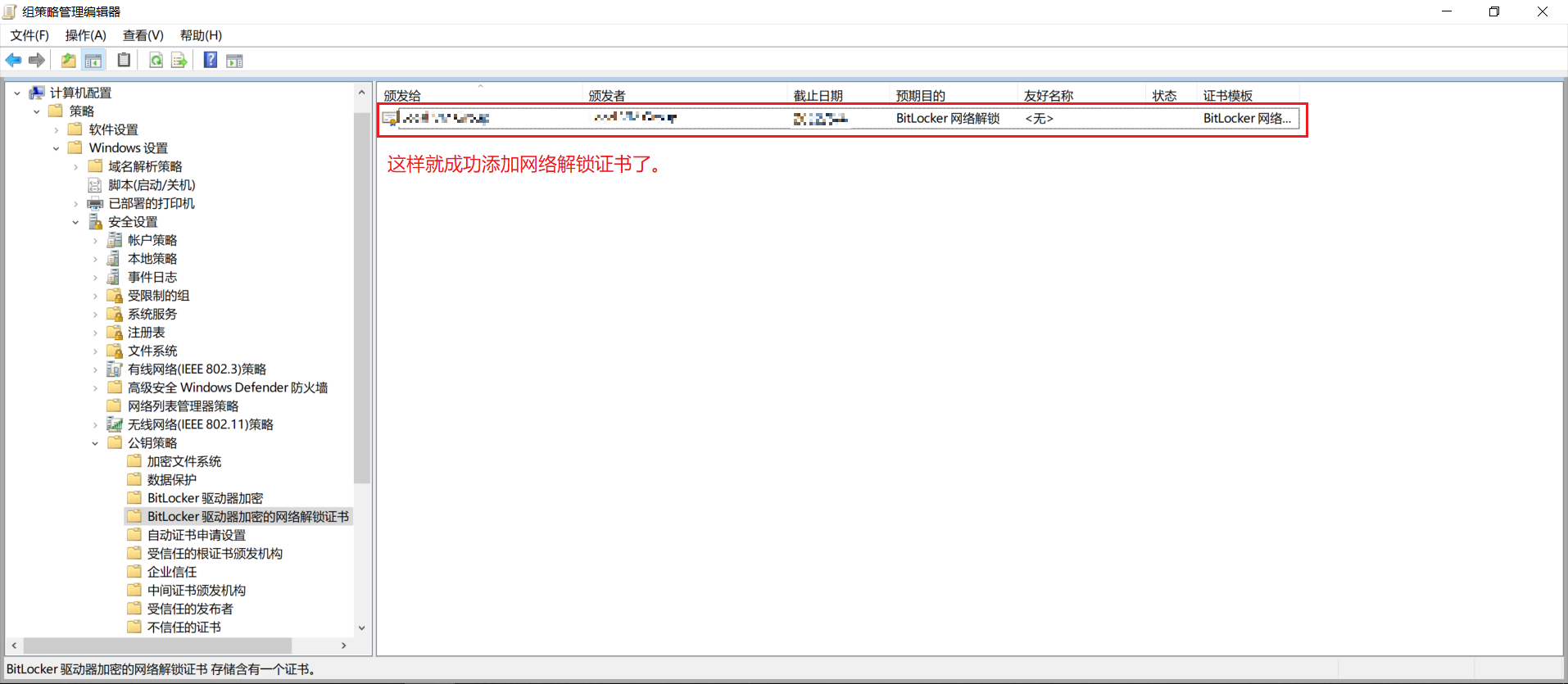Click the 系统服务 locked folder icon

(115, 314)
